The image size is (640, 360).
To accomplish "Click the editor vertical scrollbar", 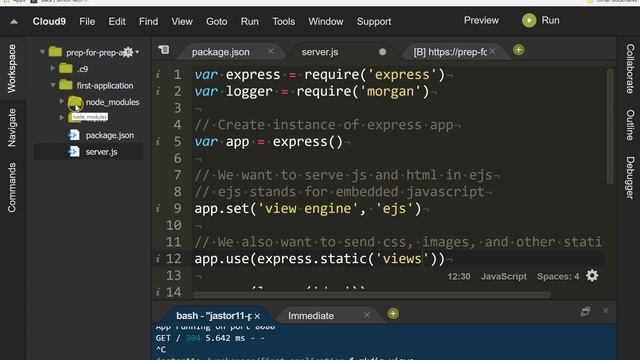I will (610, 127).
